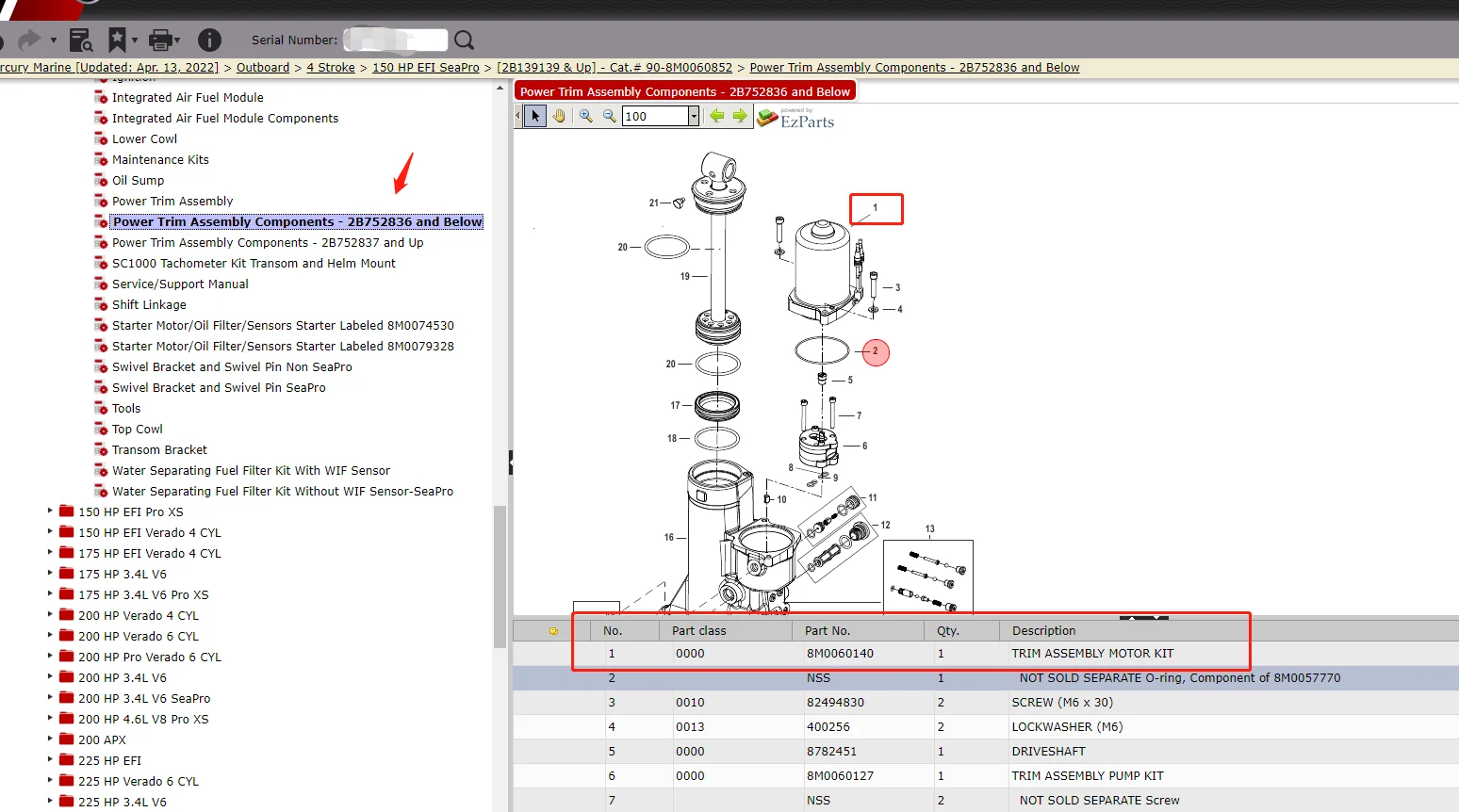Viewport: 1459px width, 812px height.
Task: Select the hand pan tool
Action: 559,116
